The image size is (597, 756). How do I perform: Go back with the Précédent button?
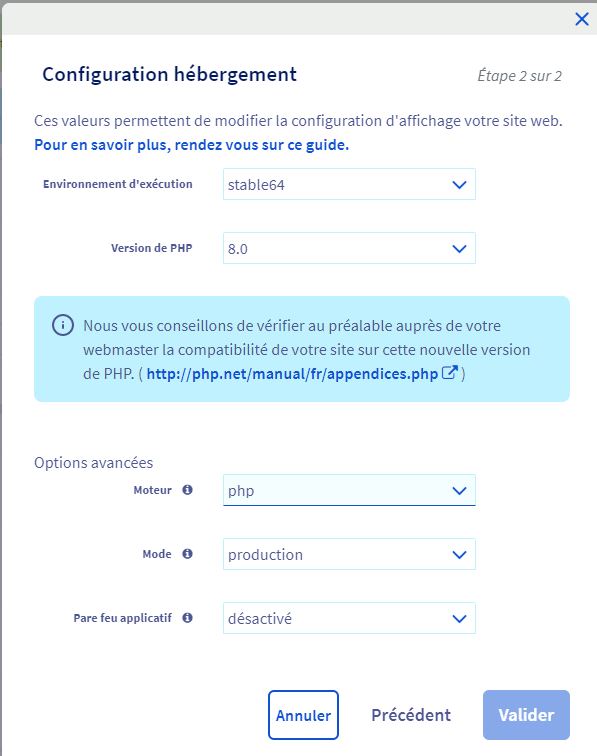click(411, 715)
